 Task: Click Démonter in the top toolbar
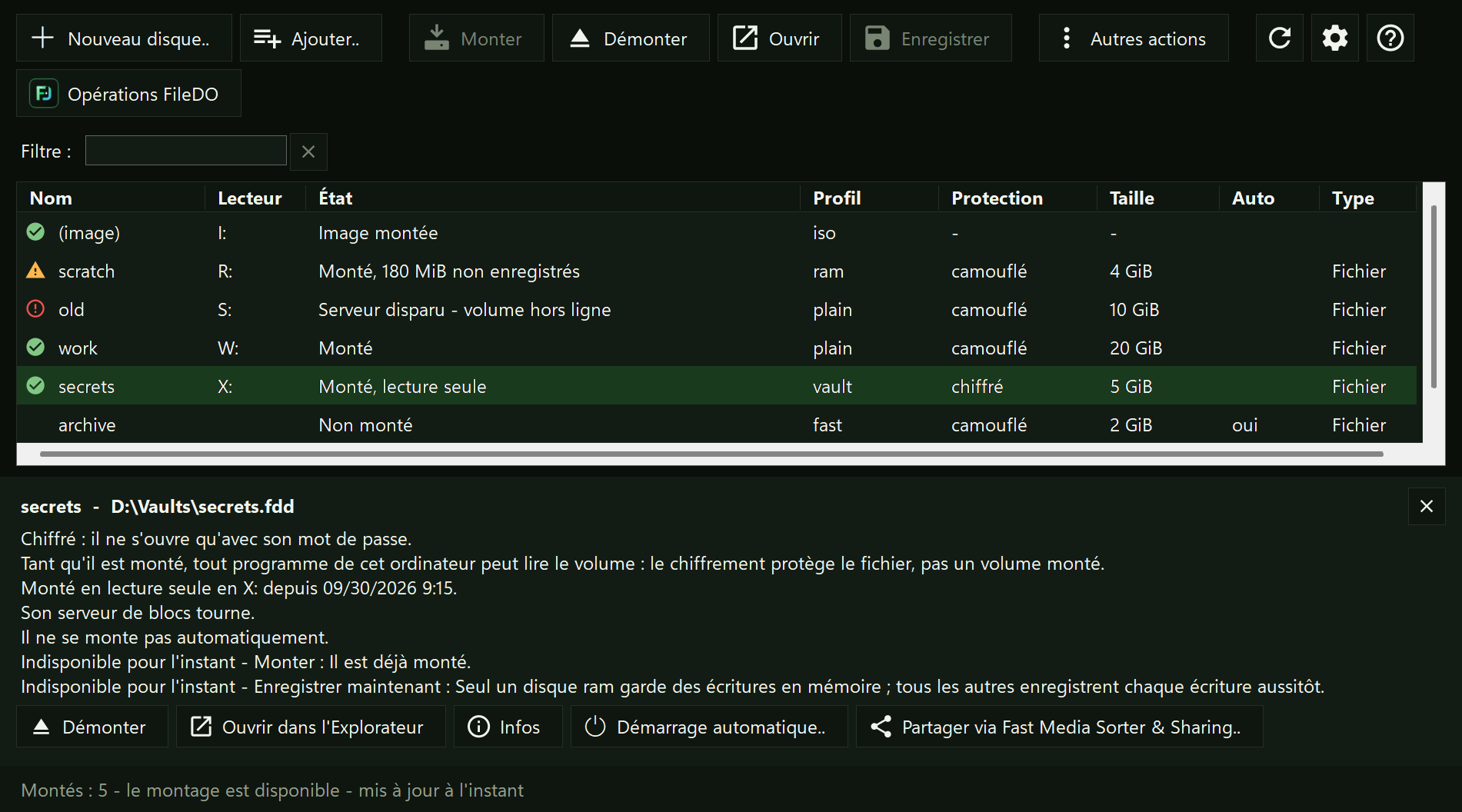coord(631,38)
